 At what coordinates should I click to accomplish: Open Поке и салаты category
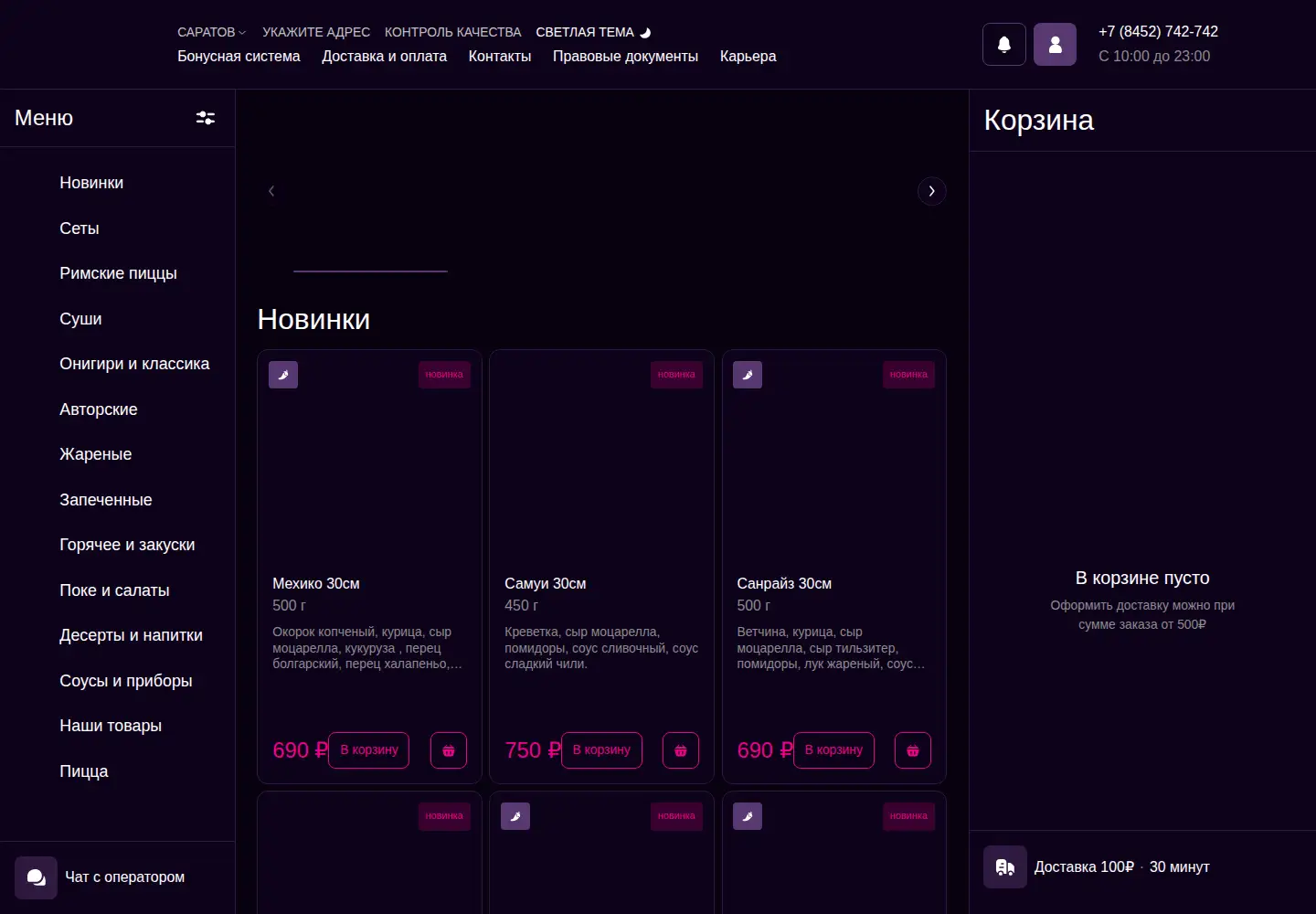pos(114,590)
